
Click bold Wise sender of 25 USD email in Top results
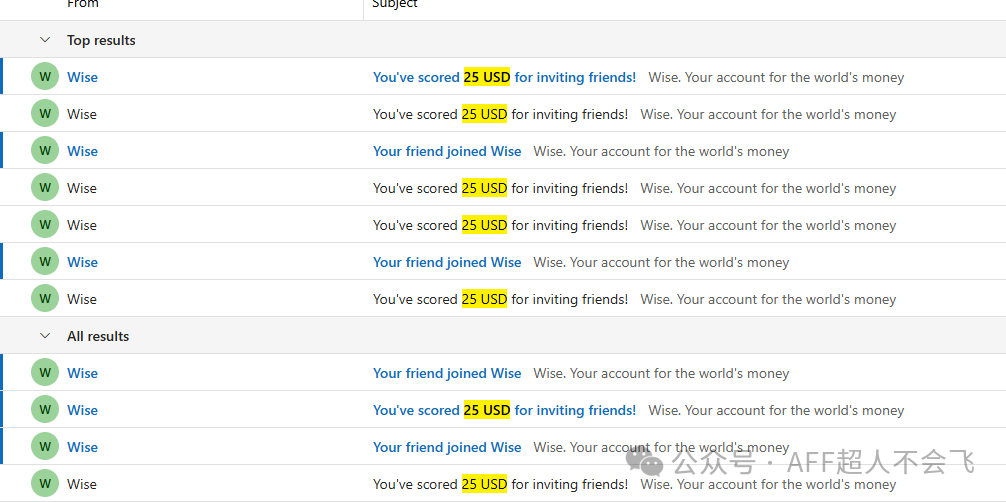[83, 77]
